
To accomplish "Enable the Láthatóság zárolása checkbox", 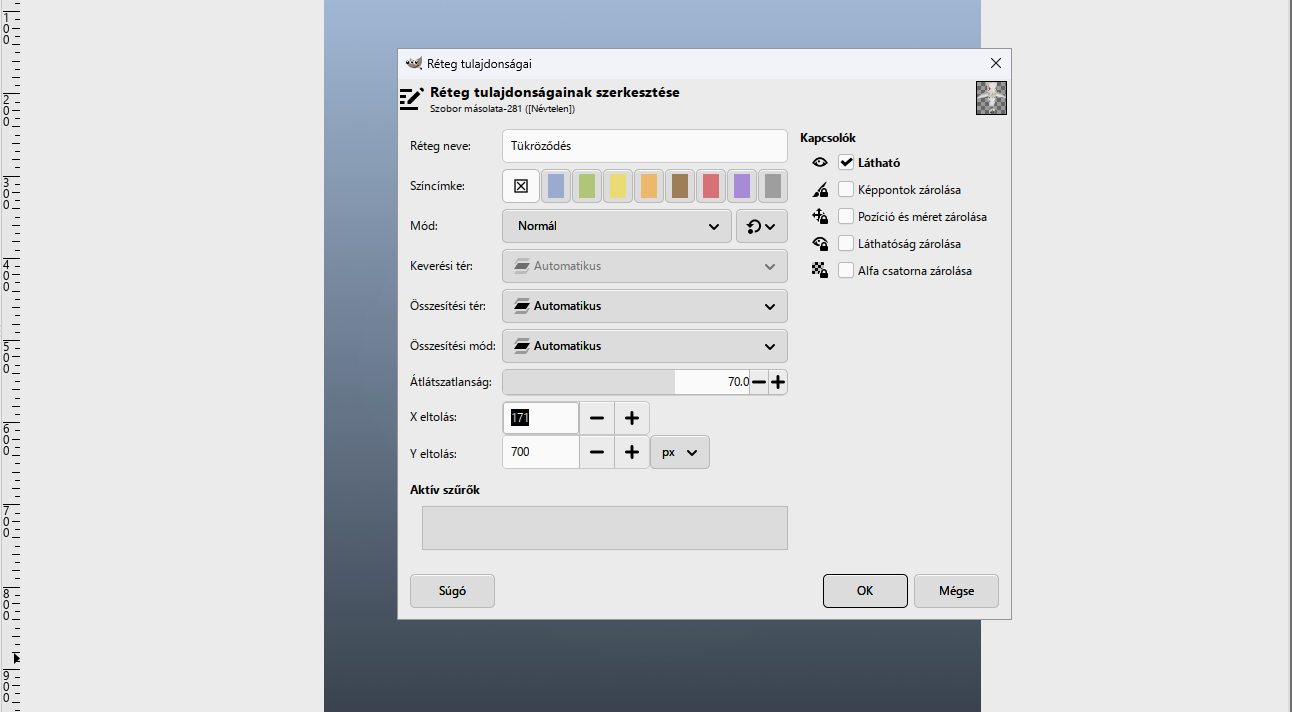I will click(x=846, y=243).
